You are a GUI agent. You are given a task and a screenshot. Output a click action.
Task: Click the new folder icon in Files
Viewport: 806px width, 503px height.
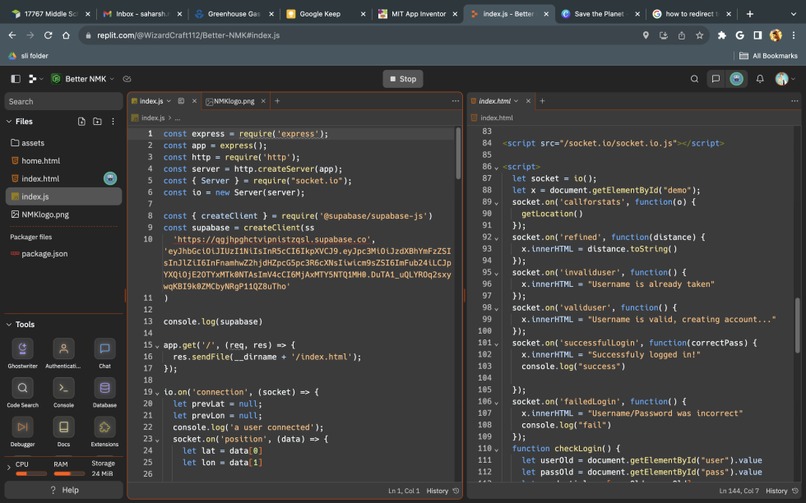click(x=97, y=121)
